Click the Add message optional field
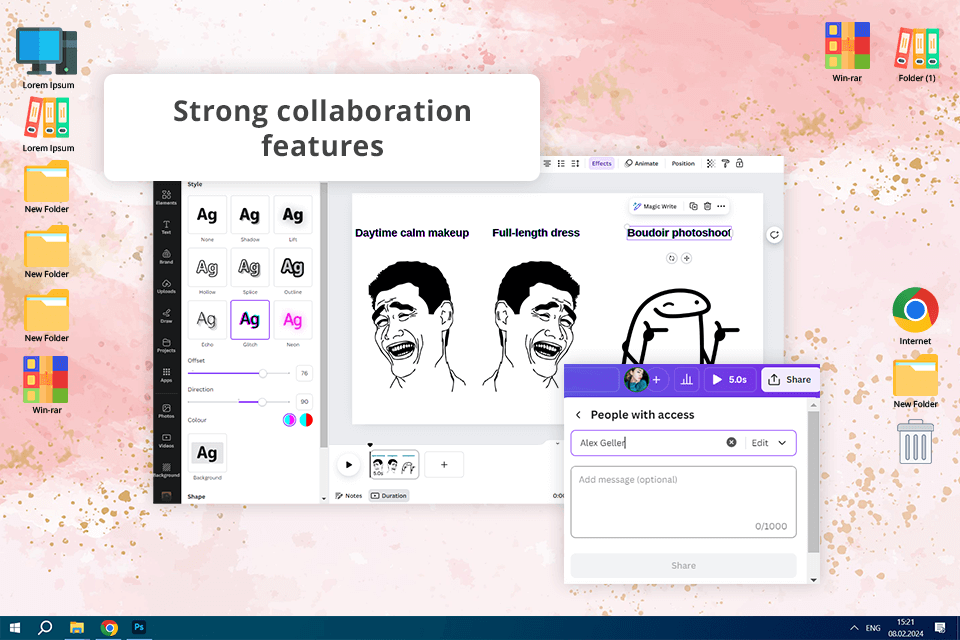This screenshot has width=960, height=640. [683, 502]
